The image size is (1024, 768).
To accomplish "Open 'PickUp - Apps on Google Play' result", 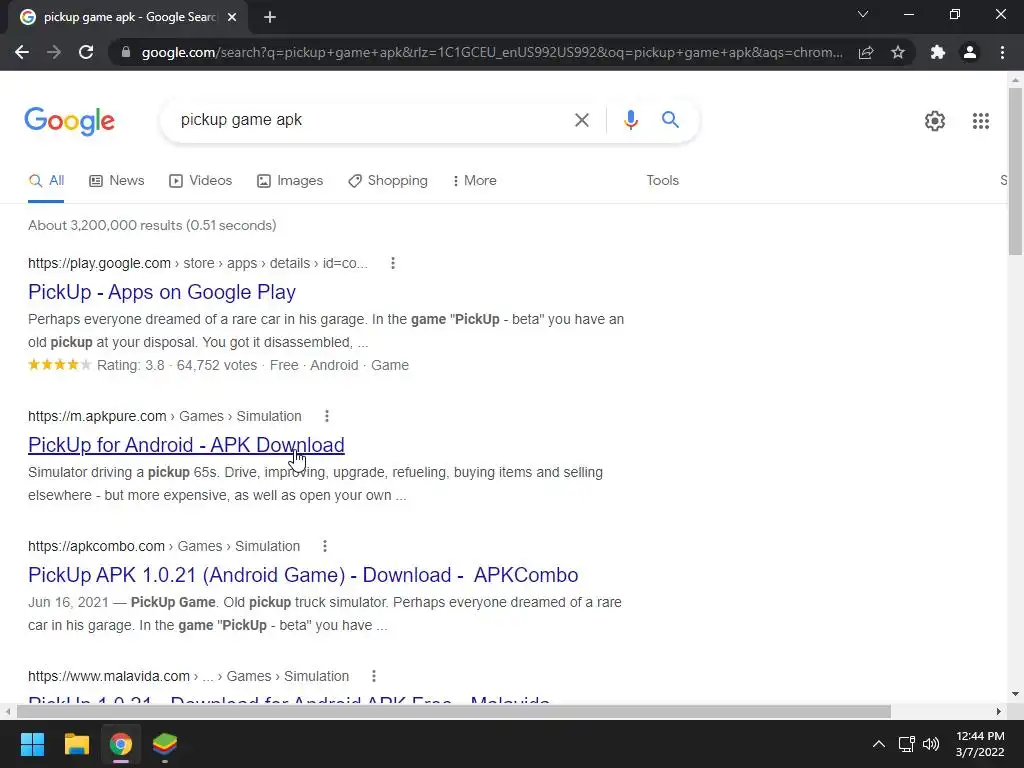I will click(x=162, y=292).
